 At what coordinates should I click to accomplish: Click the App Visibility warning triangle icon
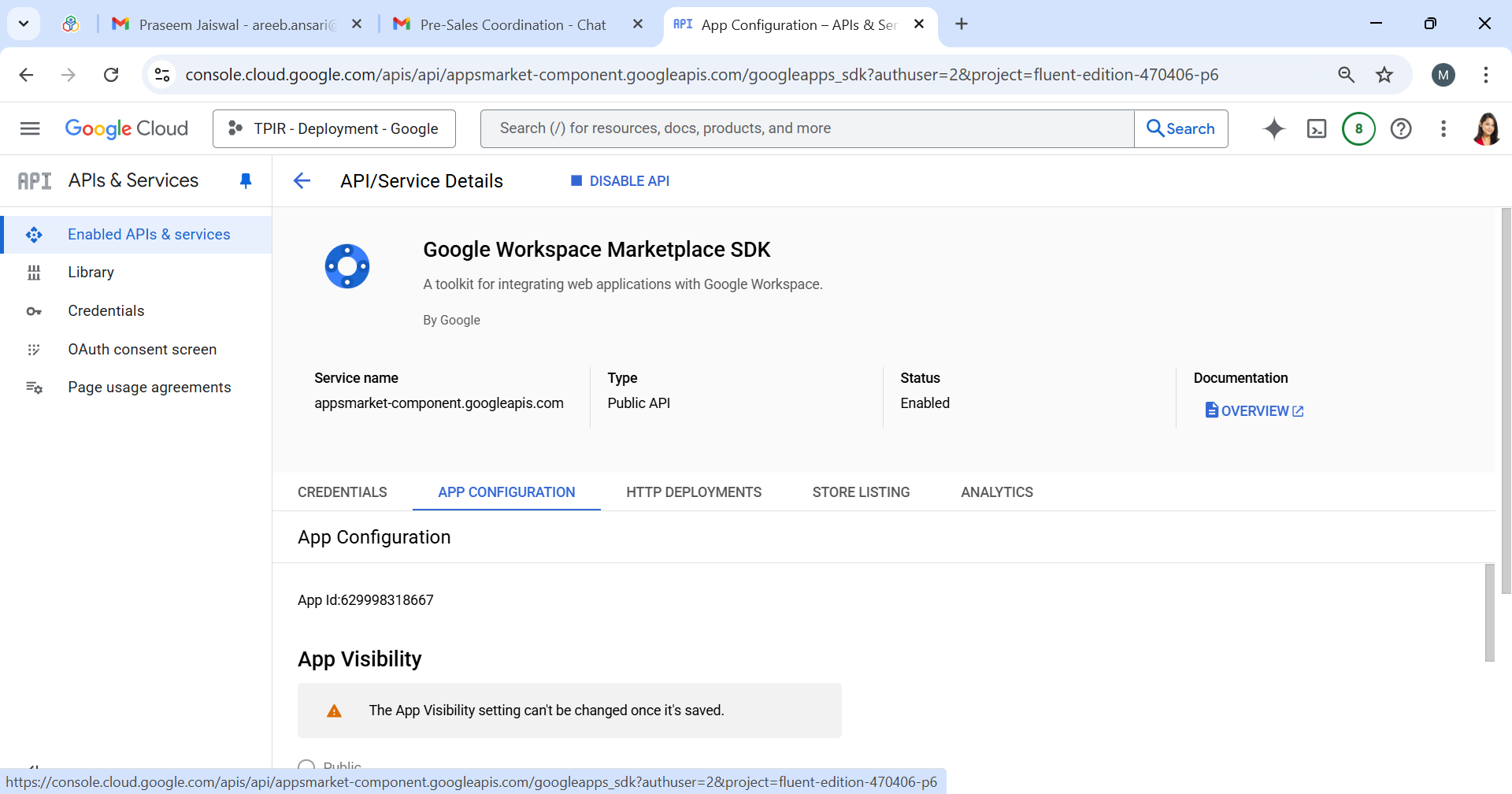click(x=334, y=711)
